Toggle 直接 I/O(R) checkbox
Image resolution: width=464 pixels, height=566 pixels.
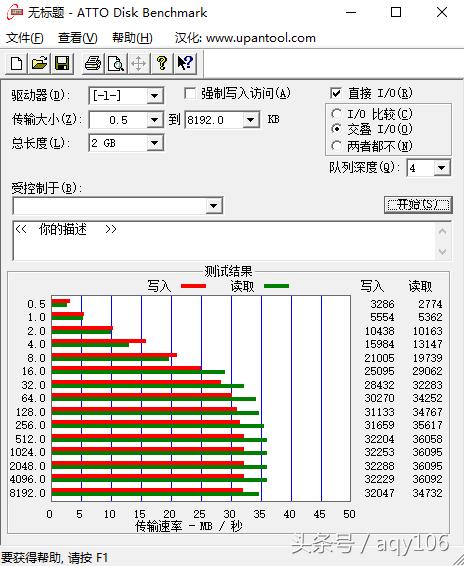(336, 94)
